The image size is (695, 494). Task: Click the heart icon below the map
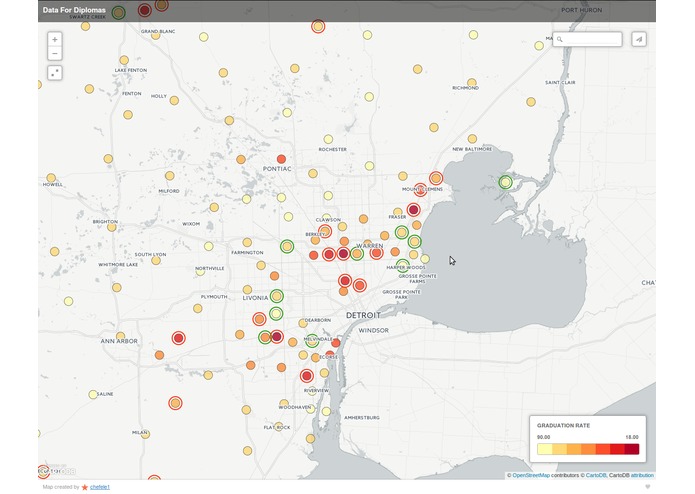[648, 487]
